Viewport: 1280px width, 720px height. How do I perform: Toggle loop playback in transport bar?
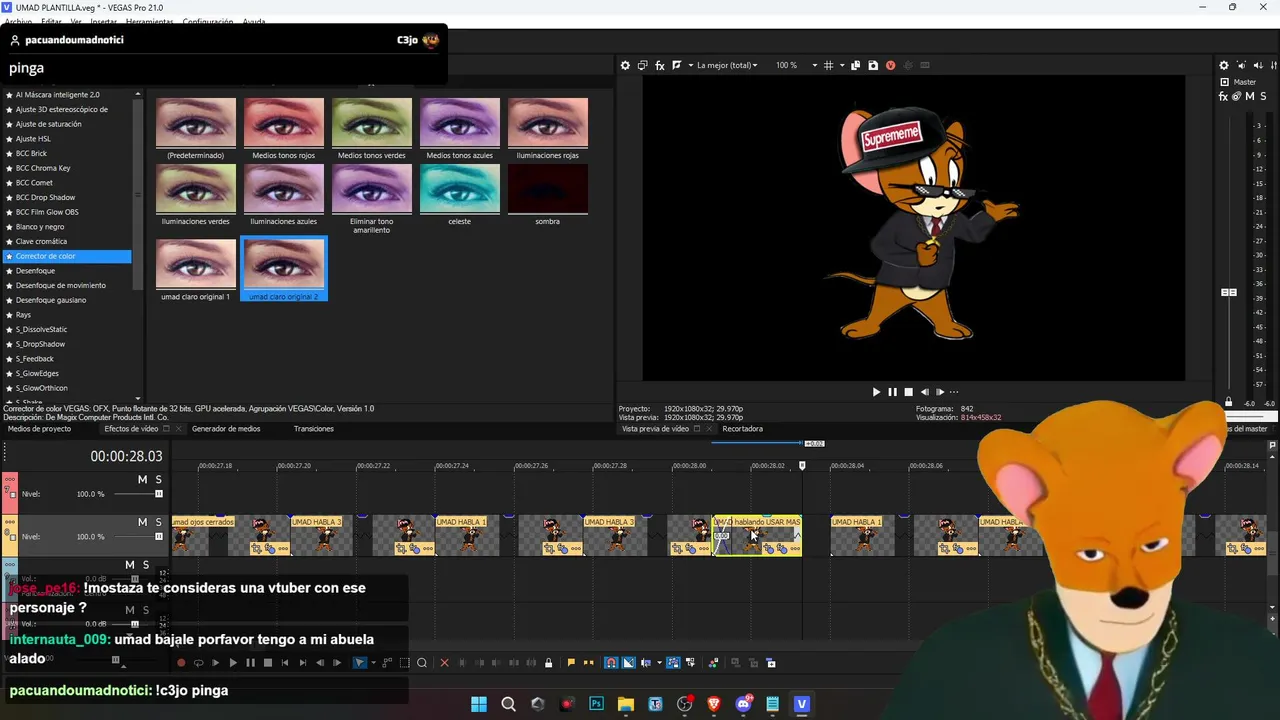click(198, 663)
